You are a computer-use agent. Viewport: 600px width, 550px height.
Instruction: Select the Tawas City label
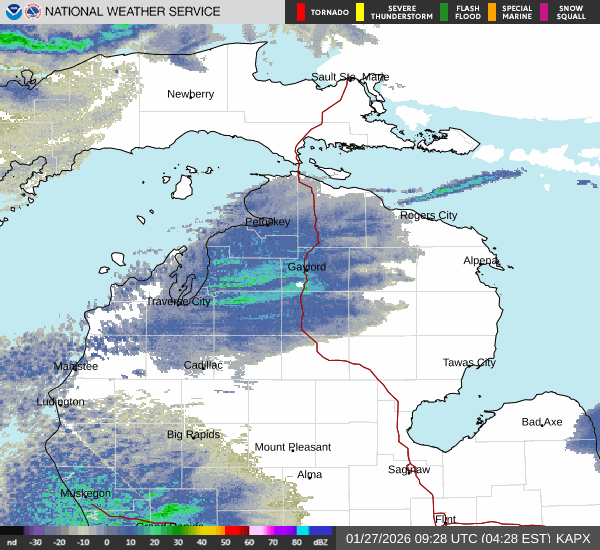tap(469, 363)
